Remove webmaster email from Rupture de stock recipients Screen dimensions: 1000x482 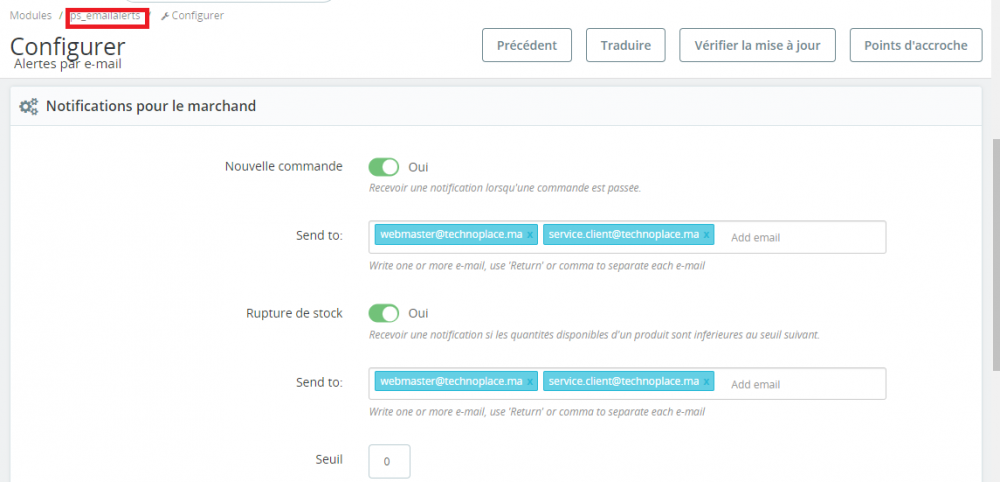[x=530, y=382]
